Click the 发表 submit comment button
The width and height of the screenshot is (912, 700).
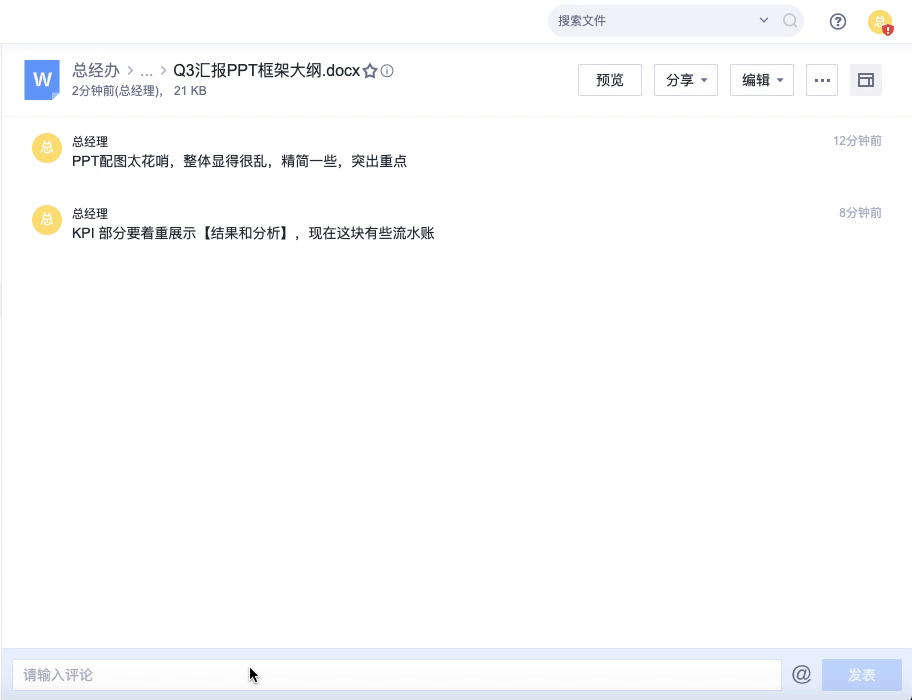[860, 674]
